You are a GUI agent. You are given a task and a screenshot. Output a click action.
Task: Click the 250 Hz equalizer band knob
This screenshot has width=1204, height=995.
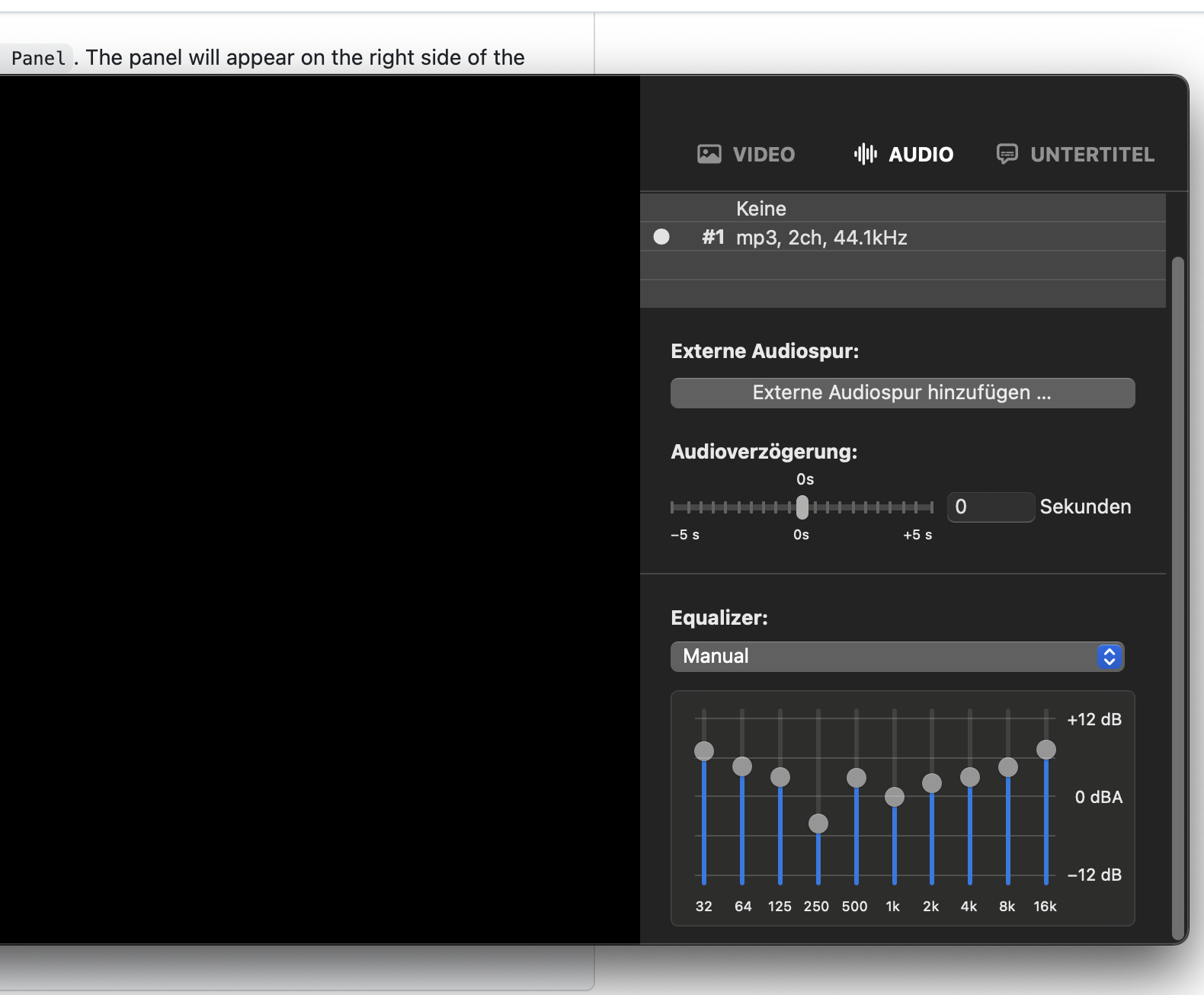818,824
